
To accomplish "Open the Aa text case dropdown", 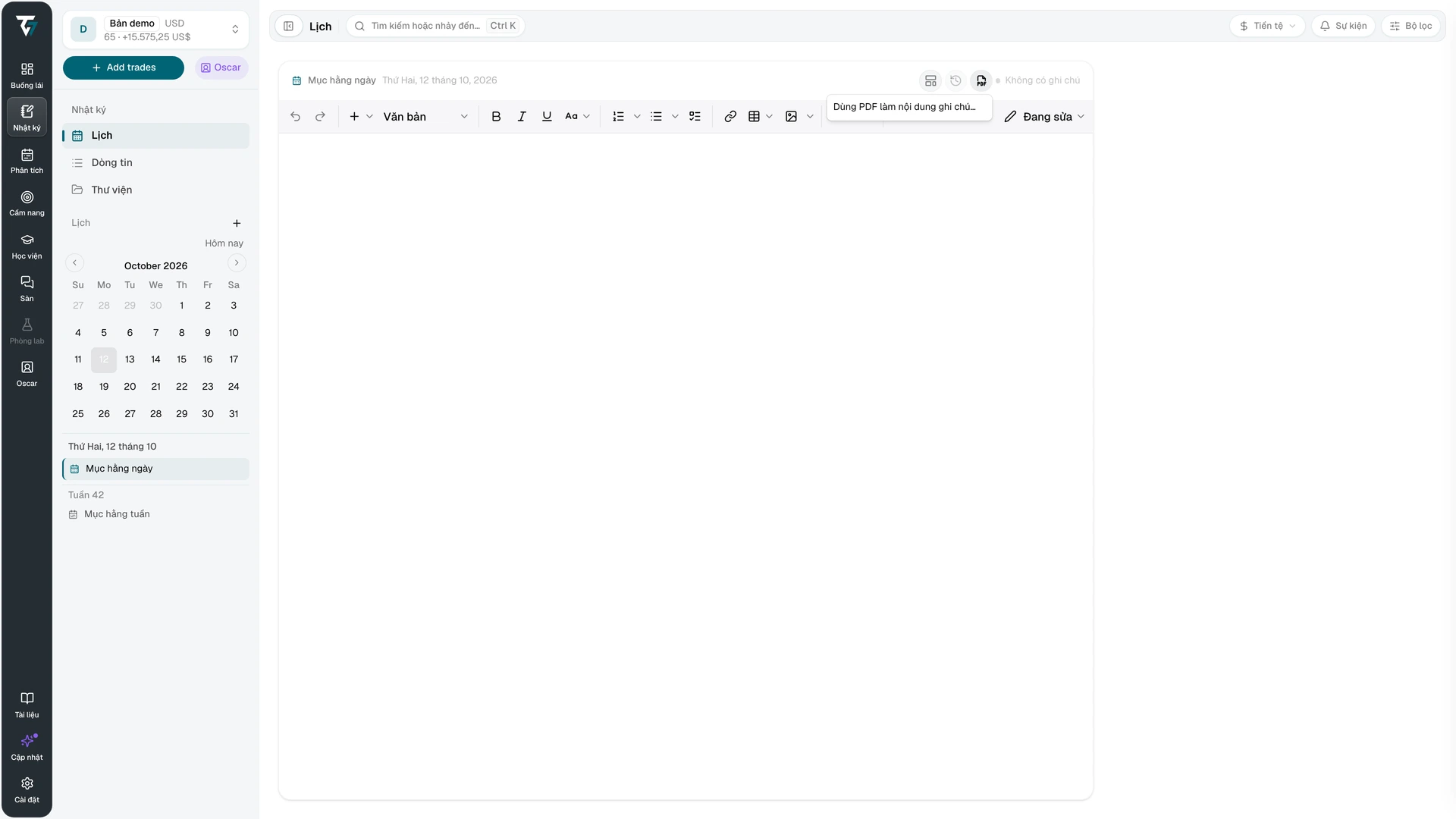I will [577, 116].
